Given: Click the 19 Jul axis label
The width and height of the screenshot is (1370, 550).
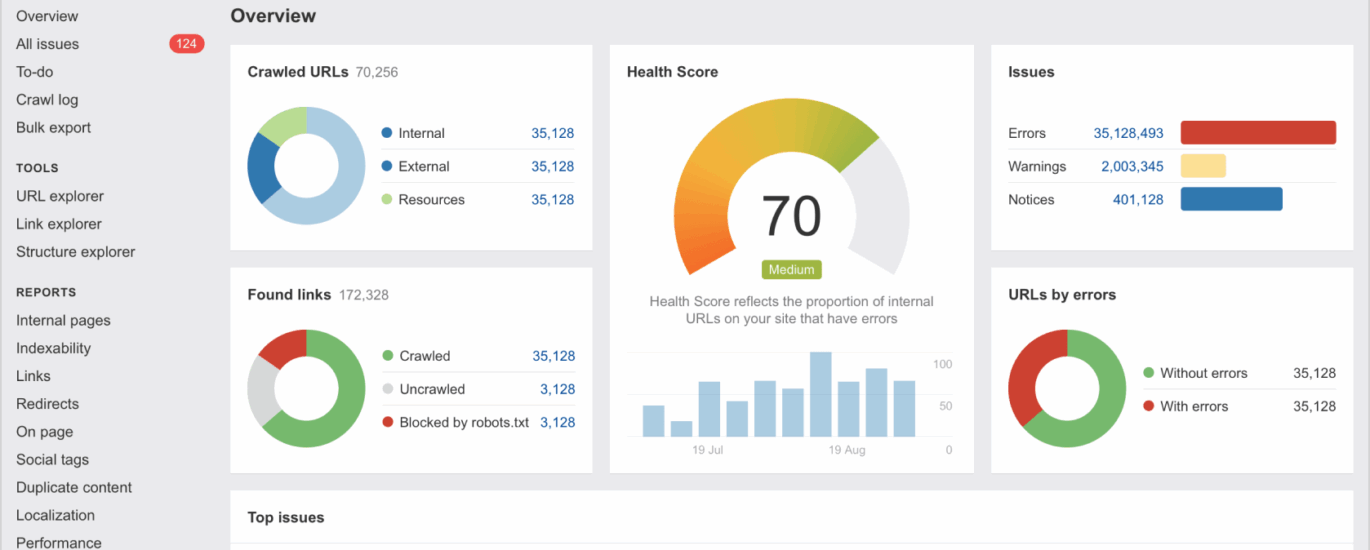Looking at the screenshot, I should (x=708, y=450).
